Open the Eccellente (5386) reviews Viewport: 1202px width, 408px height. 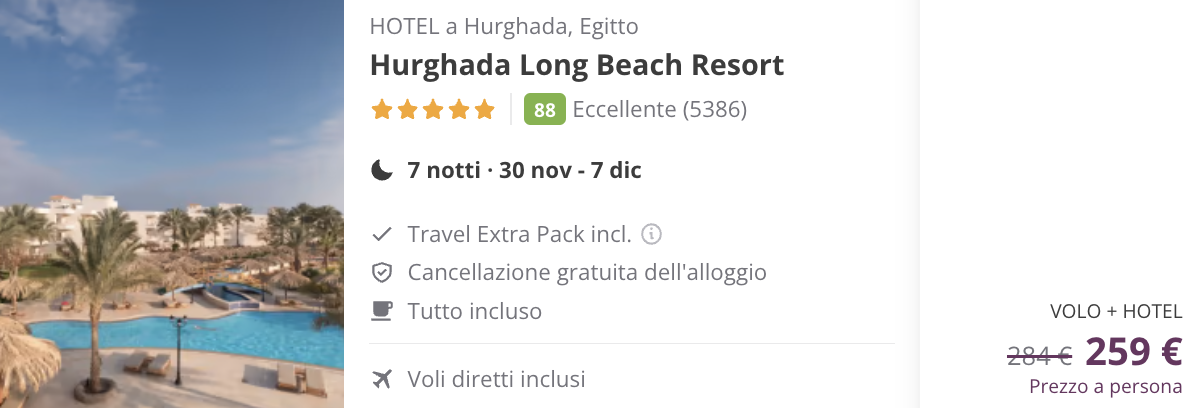[x=660, y=110]
